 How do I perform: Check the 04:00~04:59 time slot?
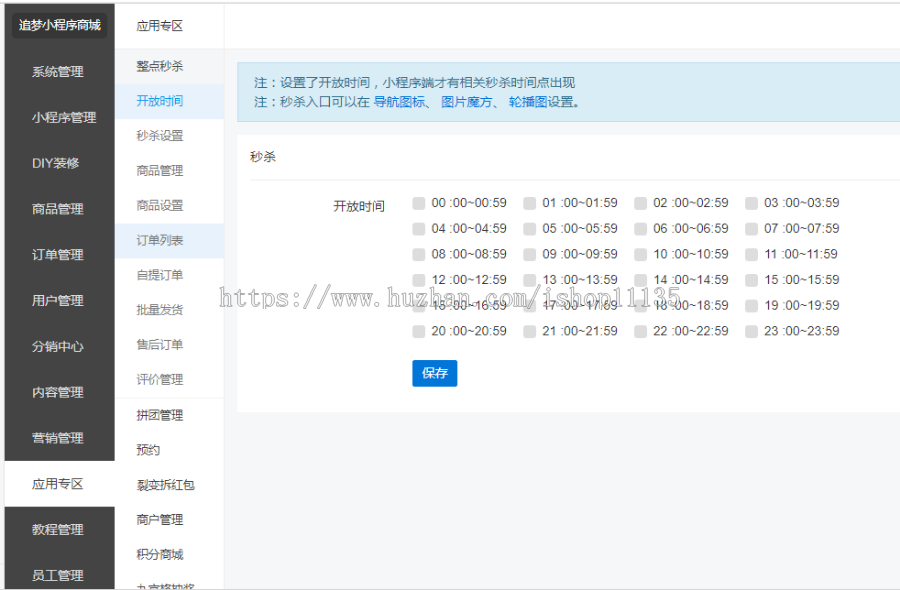click(x=419, y=228)
